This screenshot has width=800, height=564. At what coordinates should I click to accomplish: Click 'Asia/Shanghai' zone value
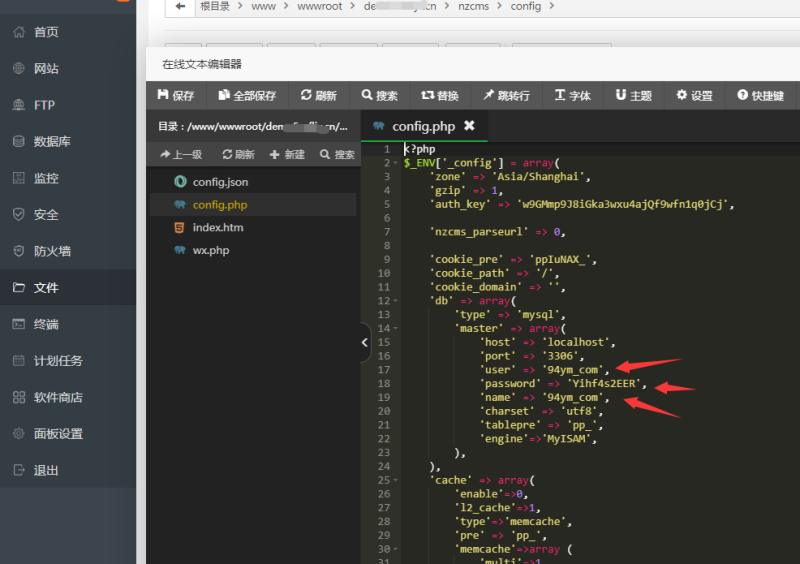[538, 177]
